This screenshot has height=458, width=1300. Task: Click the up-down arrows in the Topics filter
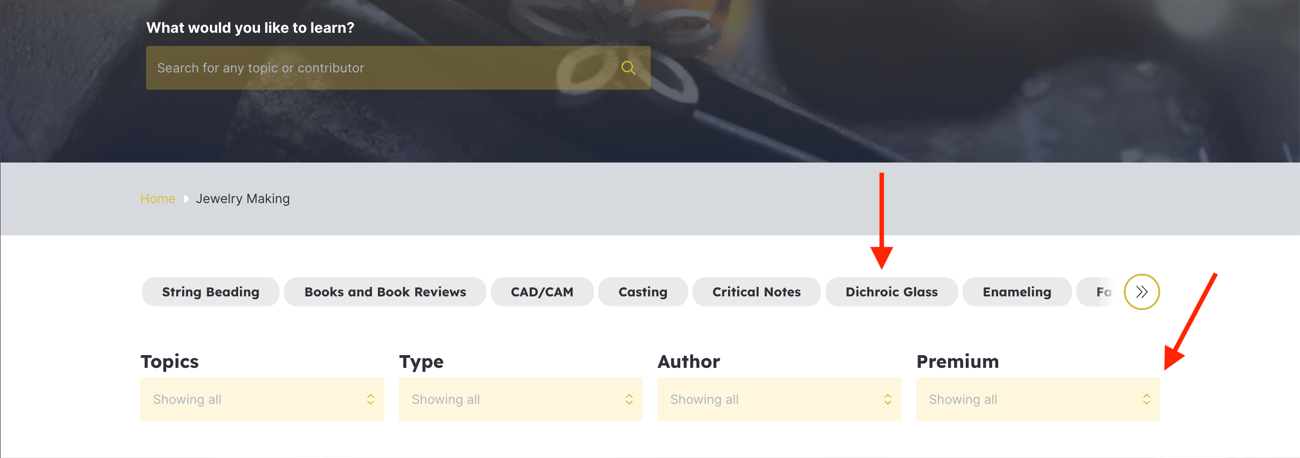pyautogui.click(x=370, y=399)
